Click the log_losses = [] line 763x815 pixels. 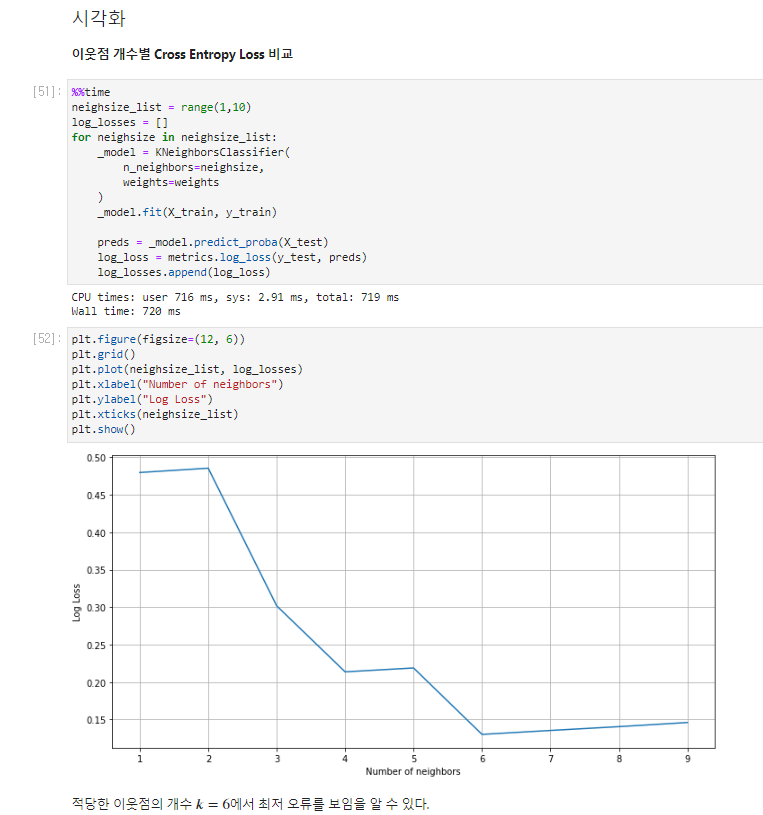click(120, 122)
